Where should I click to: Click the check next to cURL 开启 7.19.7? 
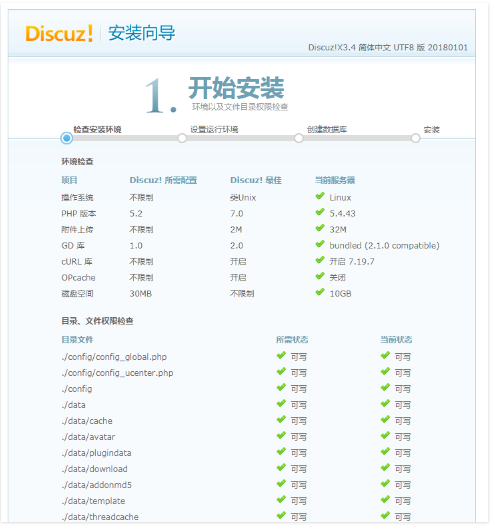tap(320, 260)
